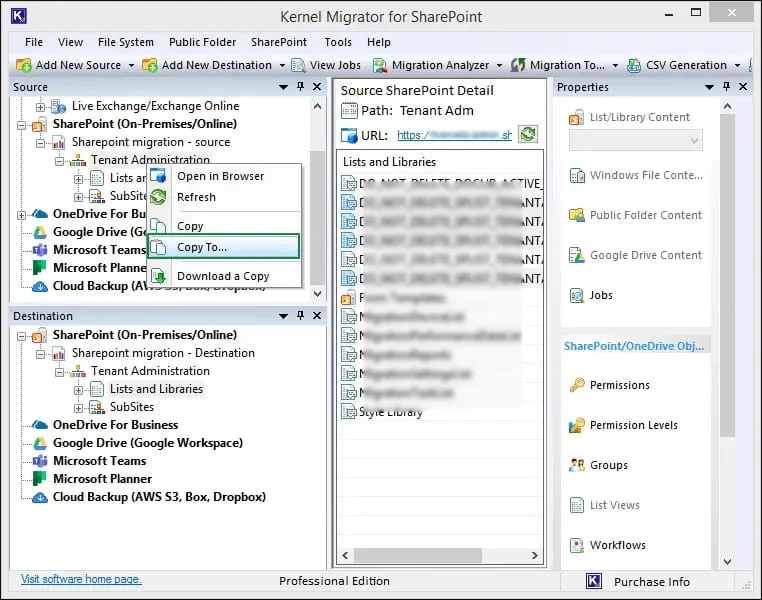Click the View Jobs toolbar icon

298,65
